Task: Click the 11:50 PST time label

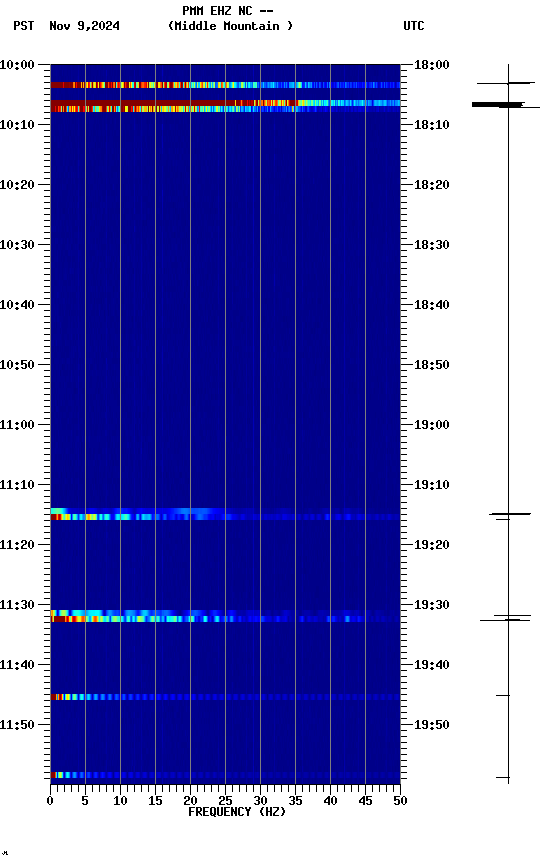Action: (17, 725)
